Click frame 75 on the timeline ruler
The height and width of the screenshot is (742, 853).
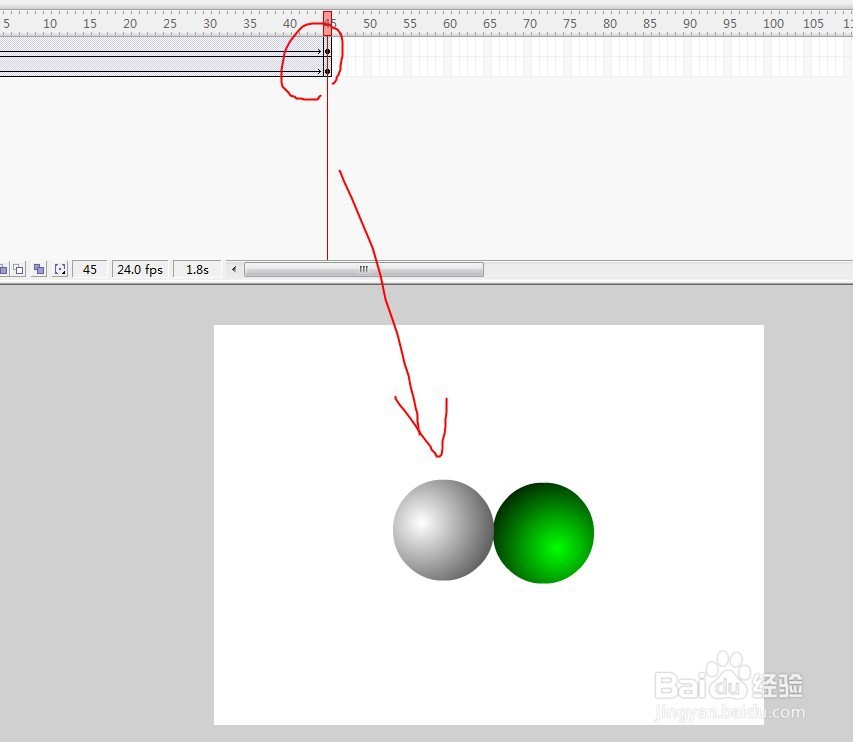(570, 23)
